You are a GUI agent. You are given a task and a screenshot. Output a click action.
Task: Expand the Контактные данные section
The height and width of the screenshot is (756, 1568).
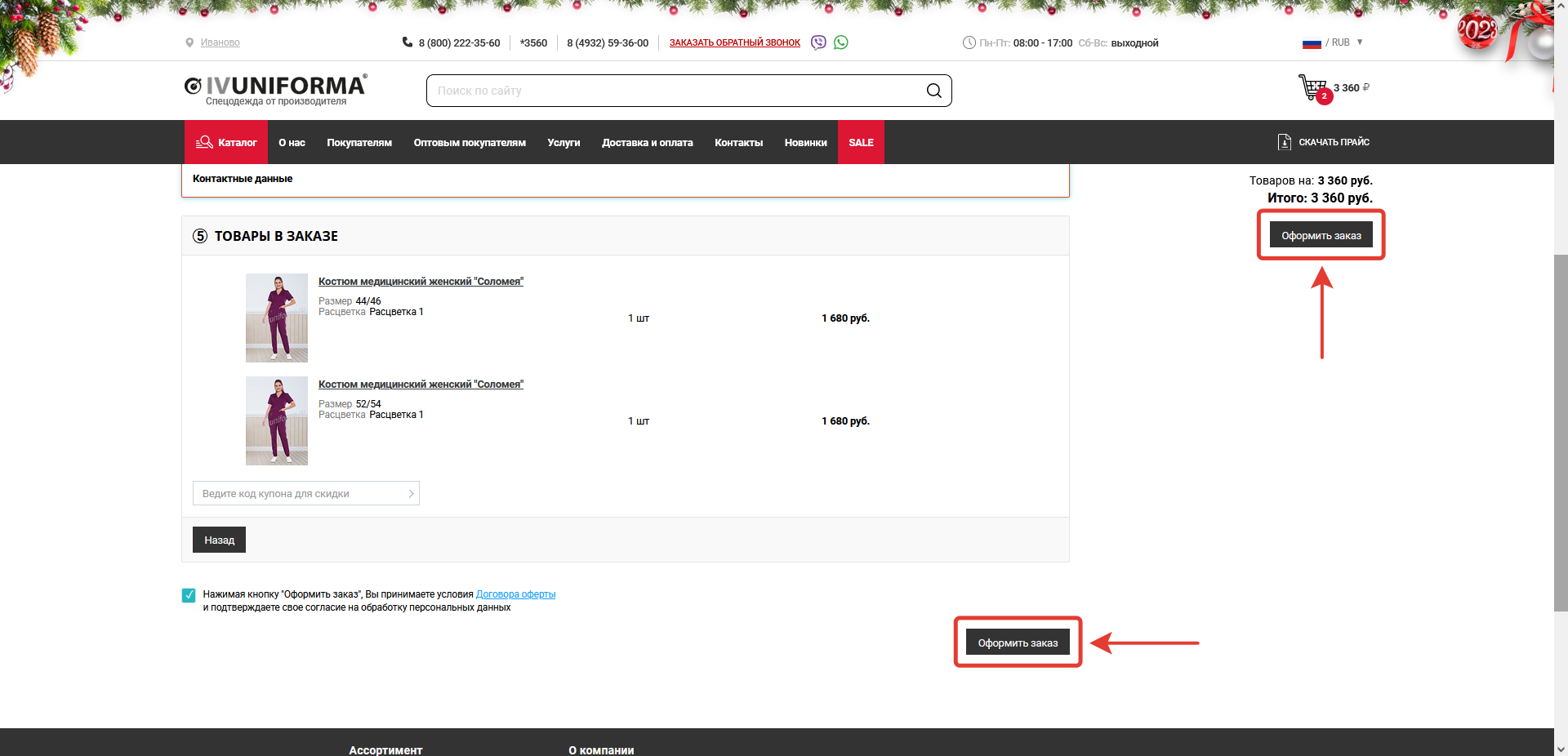pyautogui.click(x=243, y=179)
